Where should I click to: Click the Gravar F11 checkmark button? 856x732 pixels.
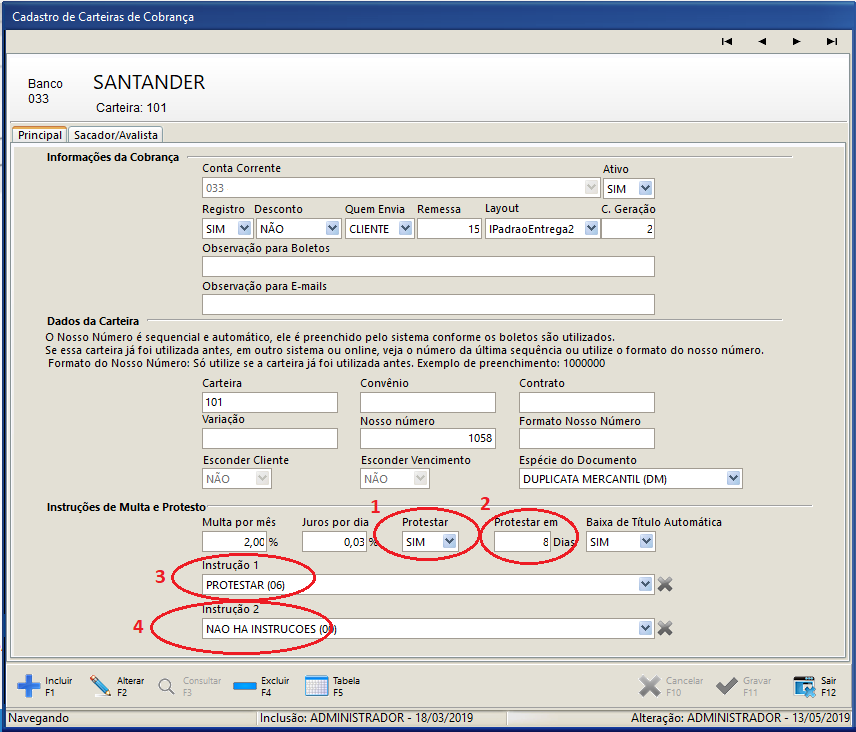[x=744, y=686]
